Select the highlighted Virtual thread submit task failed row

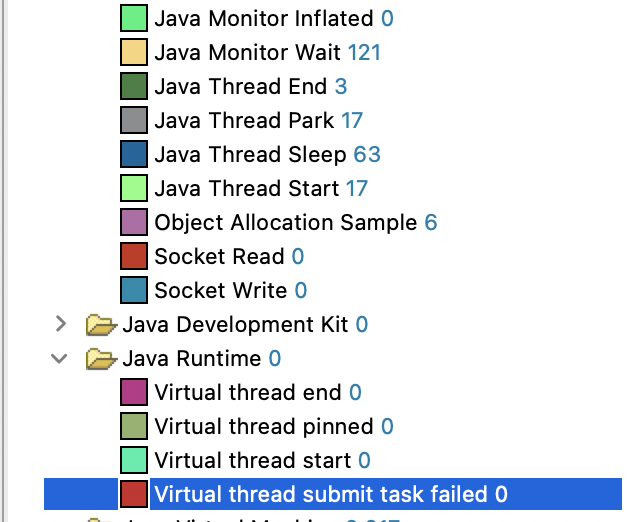(333, 494)
